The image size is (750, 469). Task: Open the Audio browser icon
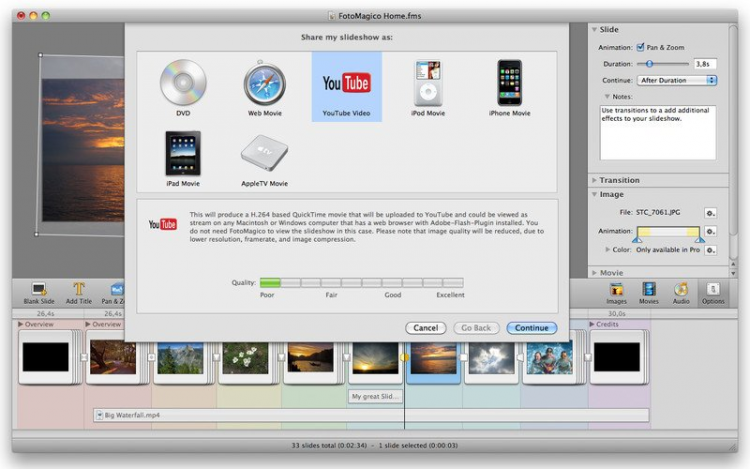pyautogui.click(x=681, y=293)
